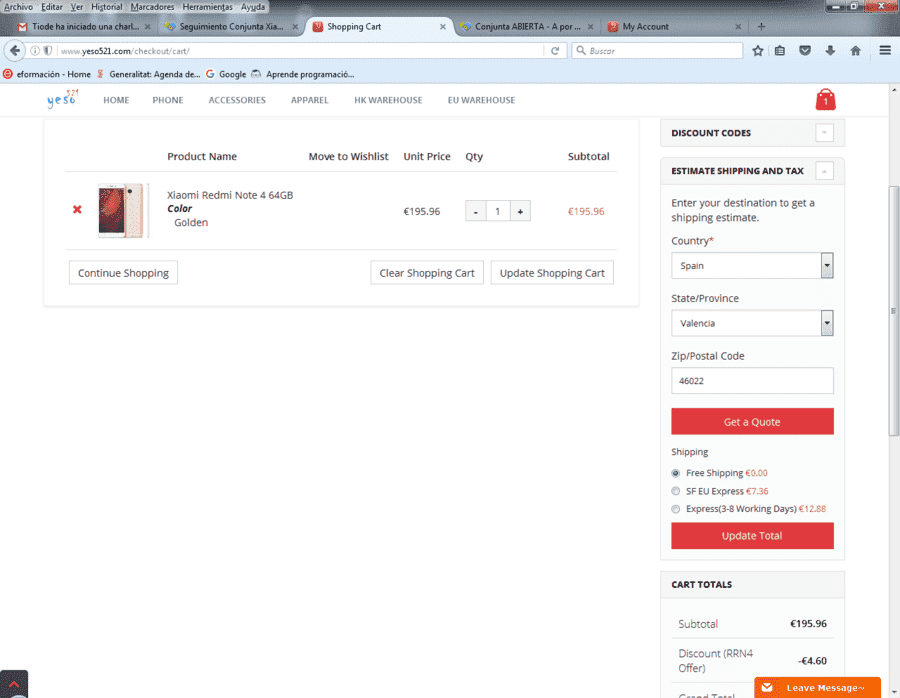Image resolution: width=900 pixels, height=698 pixels.
Task: Click the red shopping bag cart icon
Action: (825, 100)
